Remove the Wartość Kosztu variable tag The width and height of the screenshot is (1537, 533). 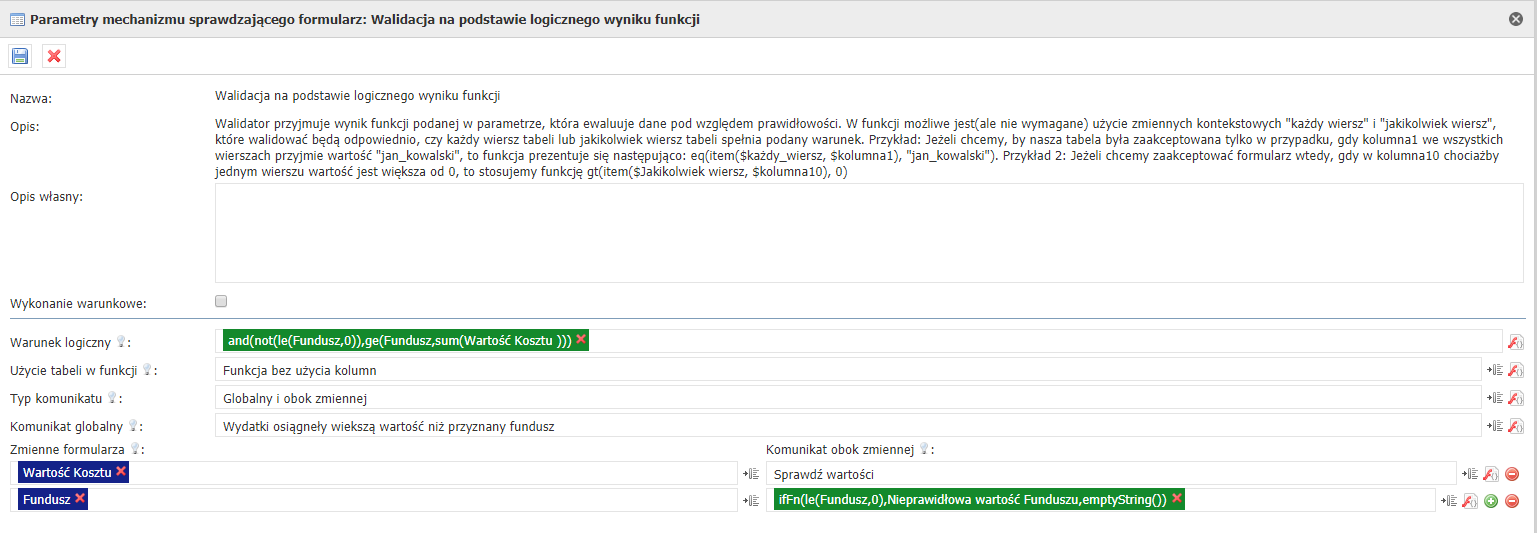coord(121,471)
